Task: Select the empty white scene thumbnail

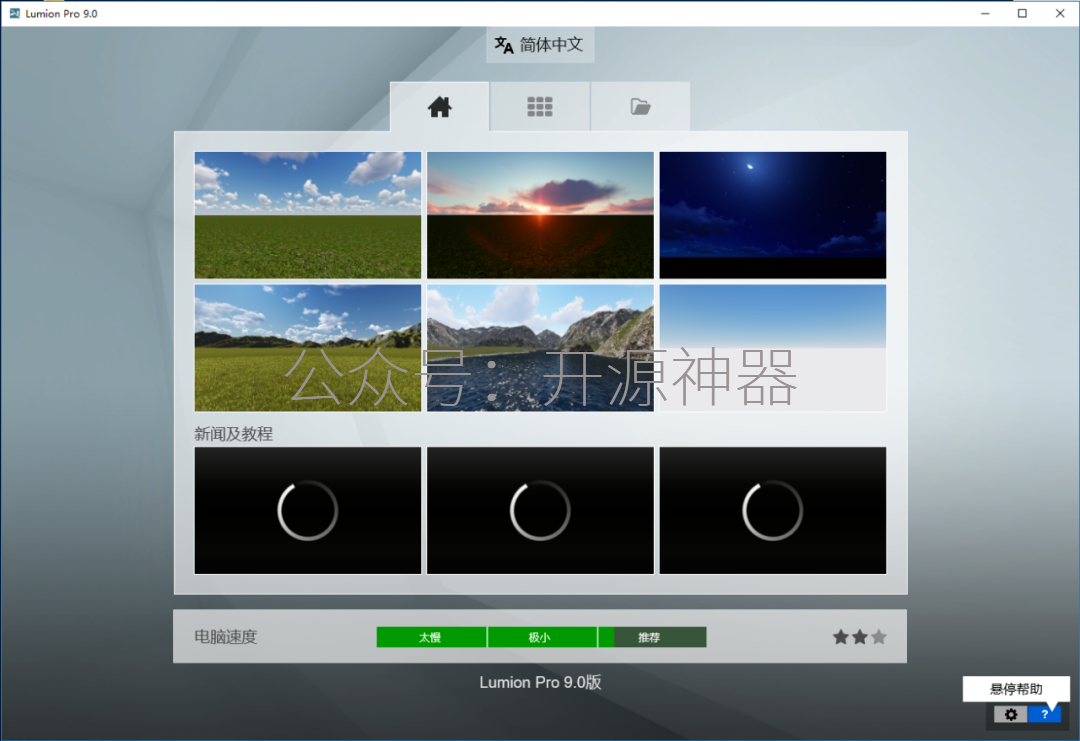Action: point(773,348)
